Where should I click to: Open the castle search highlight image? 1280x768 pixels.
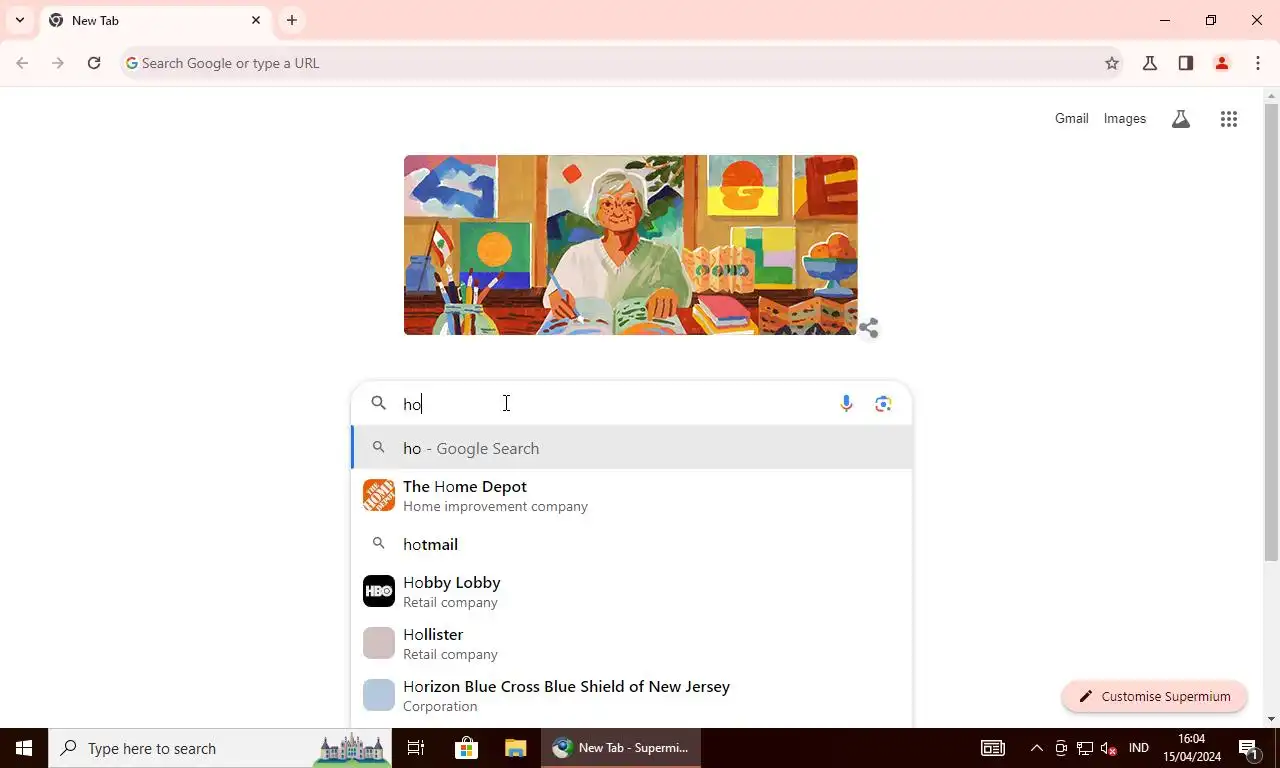351,749
